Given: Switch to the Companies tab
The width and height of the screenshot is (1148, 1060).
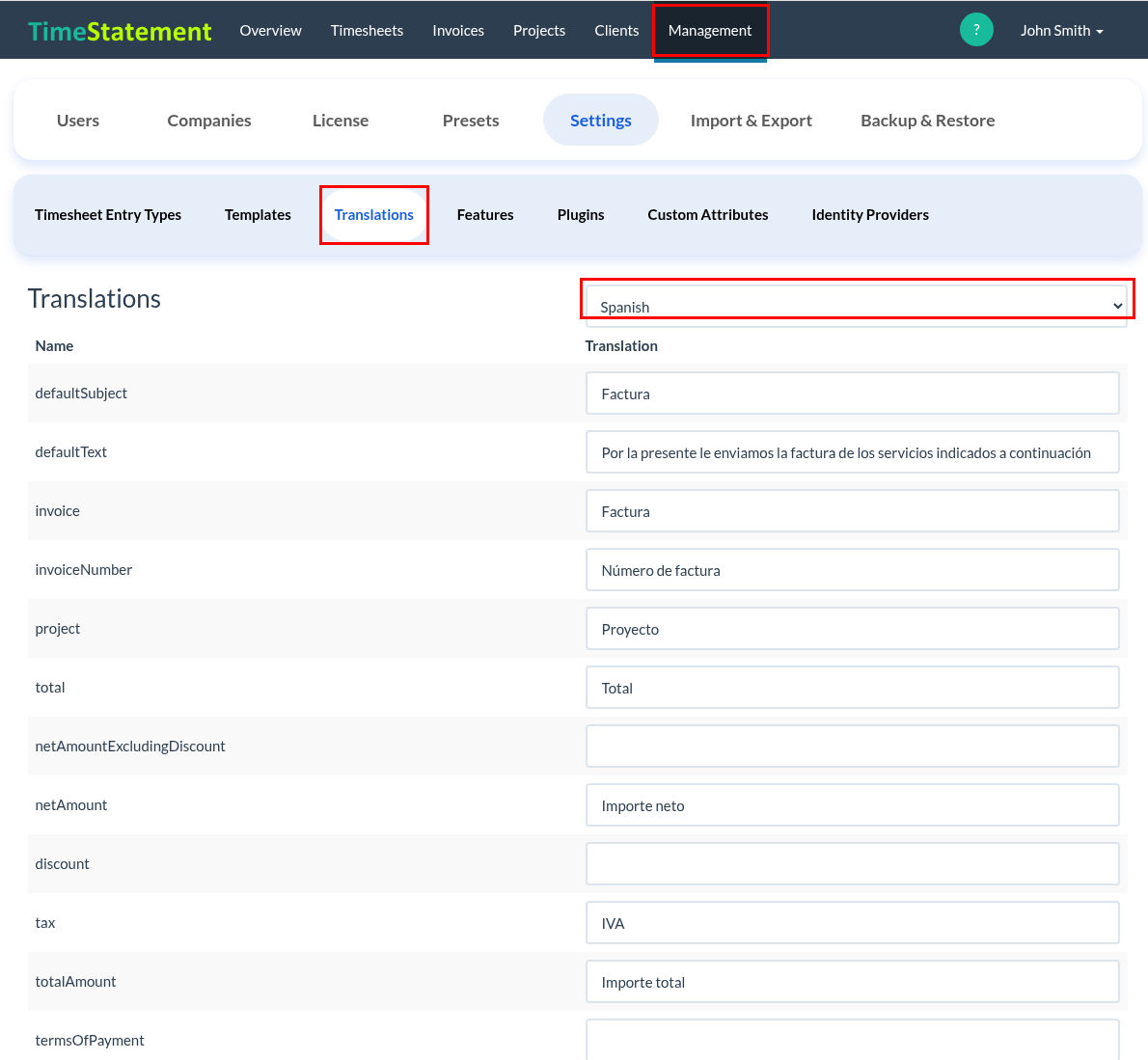Looking at the screenshot, I should click(x=208, y=120).
